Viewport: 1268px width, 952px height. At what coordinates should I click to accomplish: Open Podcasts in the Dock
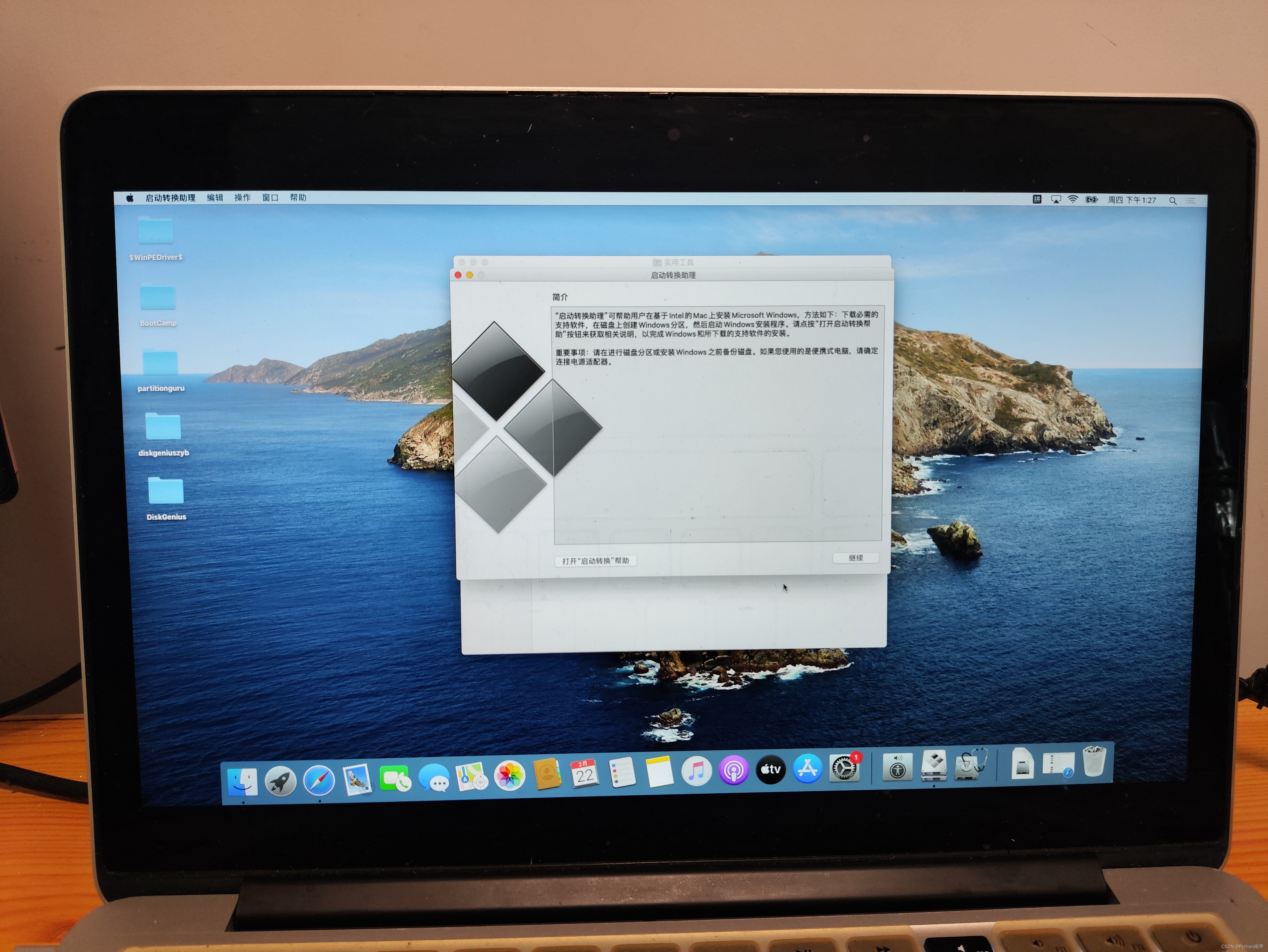coord(734,770)
